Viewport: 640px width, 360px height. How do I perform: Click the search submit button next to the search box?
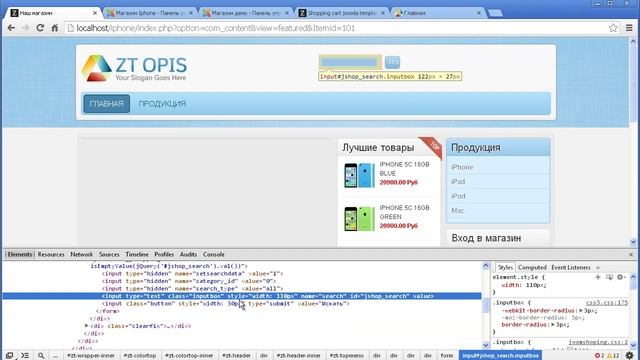tap(392, 62)
